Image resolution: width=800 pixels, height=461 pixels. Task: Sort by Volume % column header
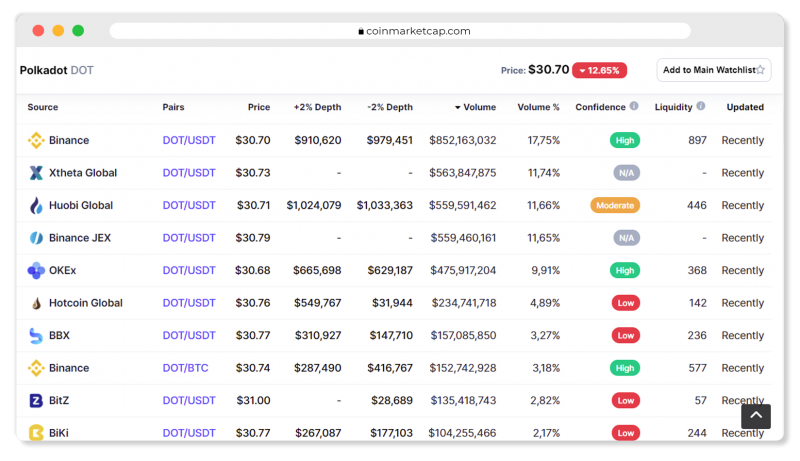click(x=538, y=107)
